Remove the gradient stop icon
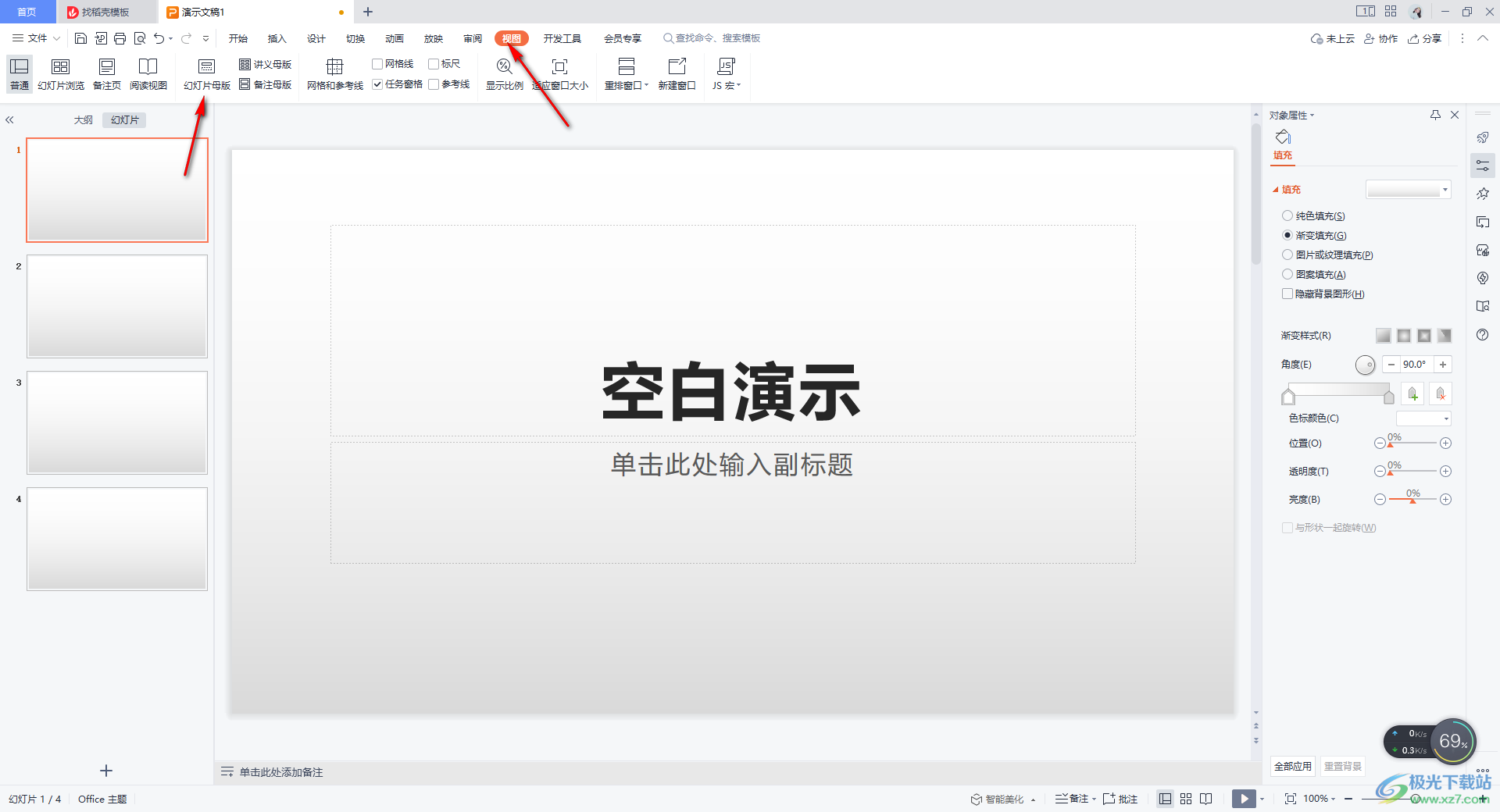Viewport: 1500px width, 812px height. pos(1441,394)
